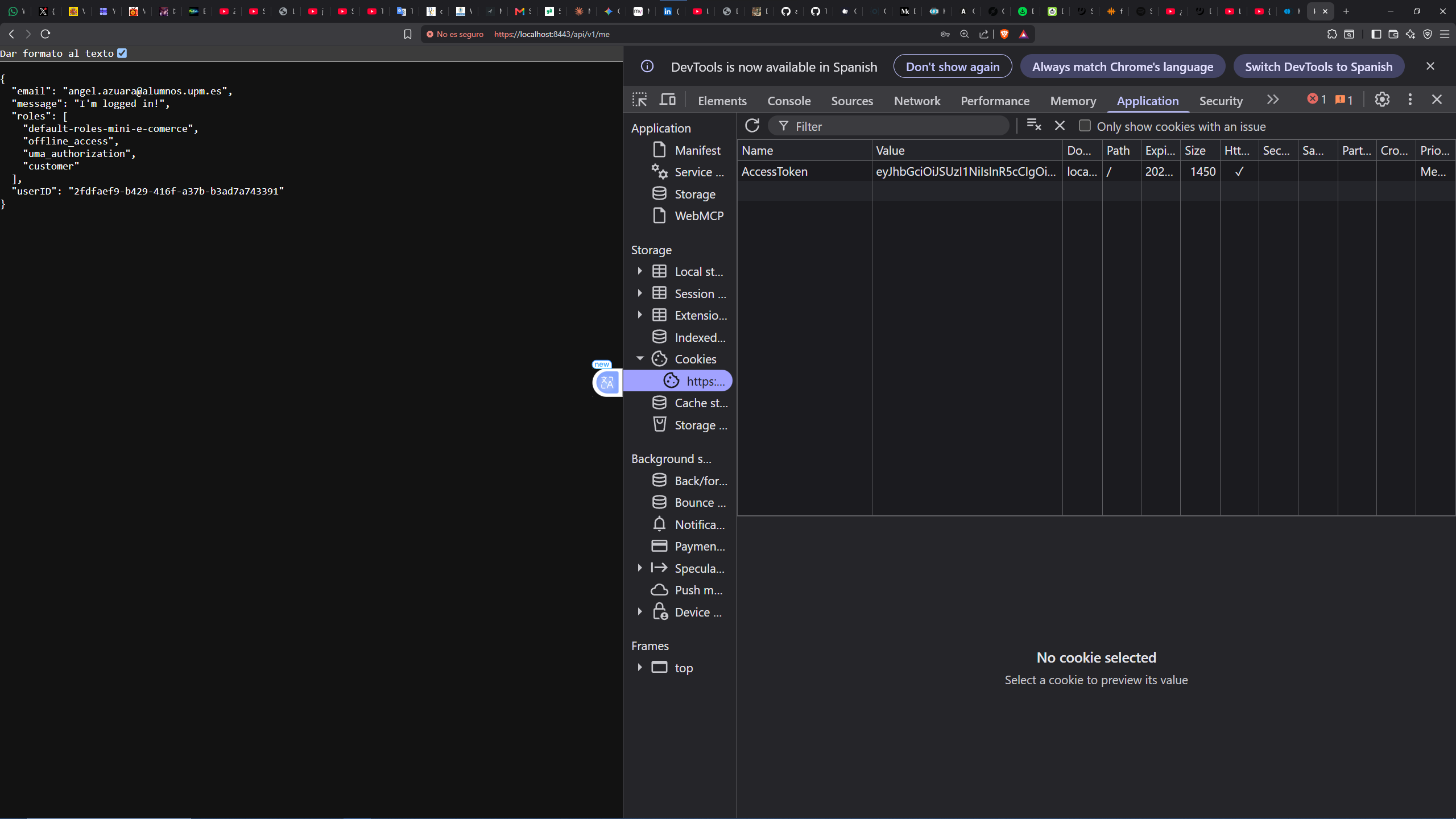Switch to the Elements tab

tap(722, 101)
